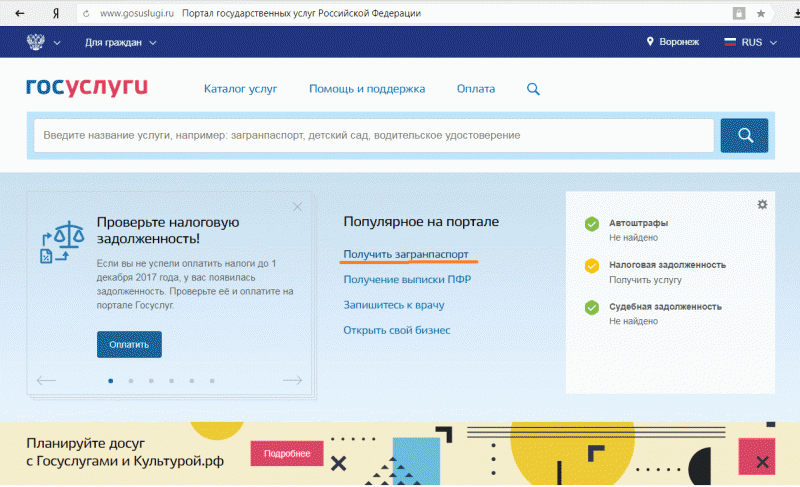Open 'Помощь и поддержка' menu item
800x487 pixels.
[367, 89]
